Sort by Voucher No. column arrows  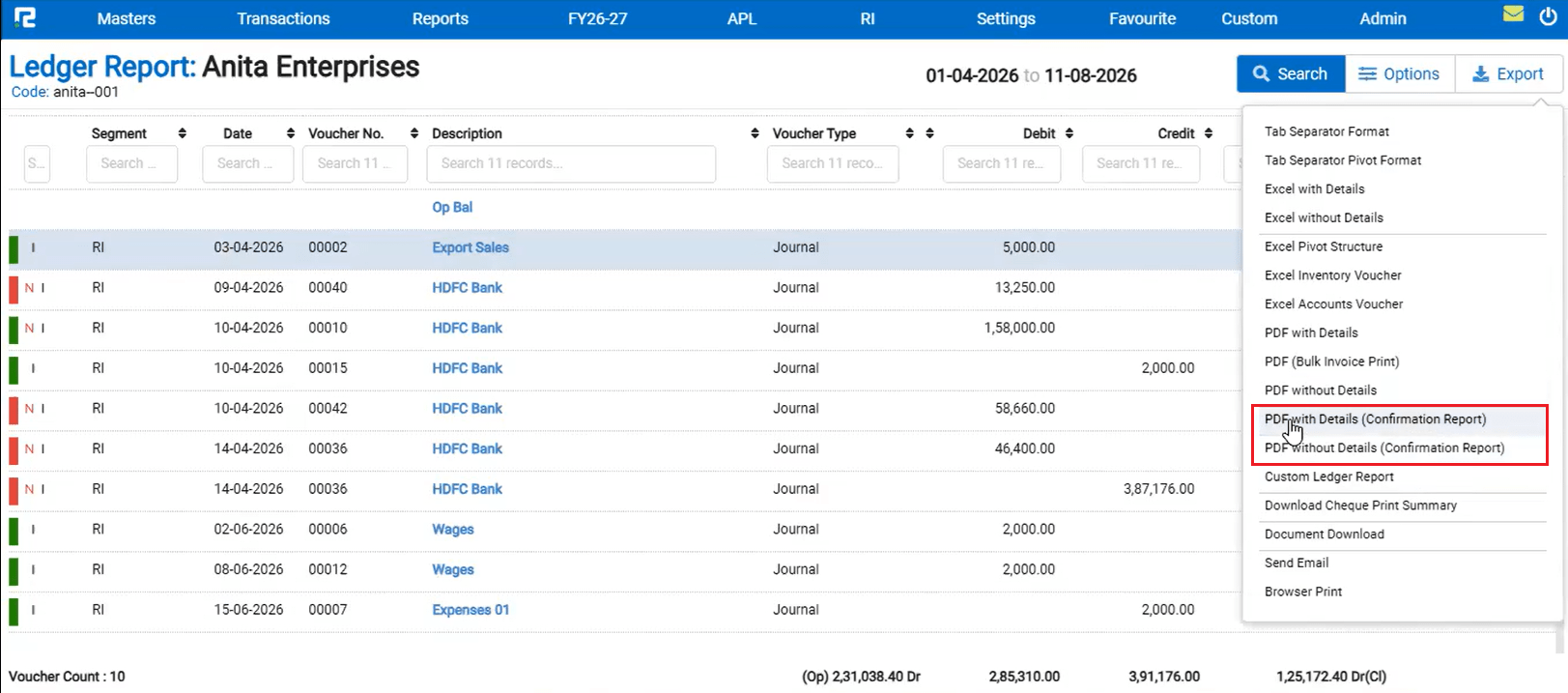coord(414,133)
